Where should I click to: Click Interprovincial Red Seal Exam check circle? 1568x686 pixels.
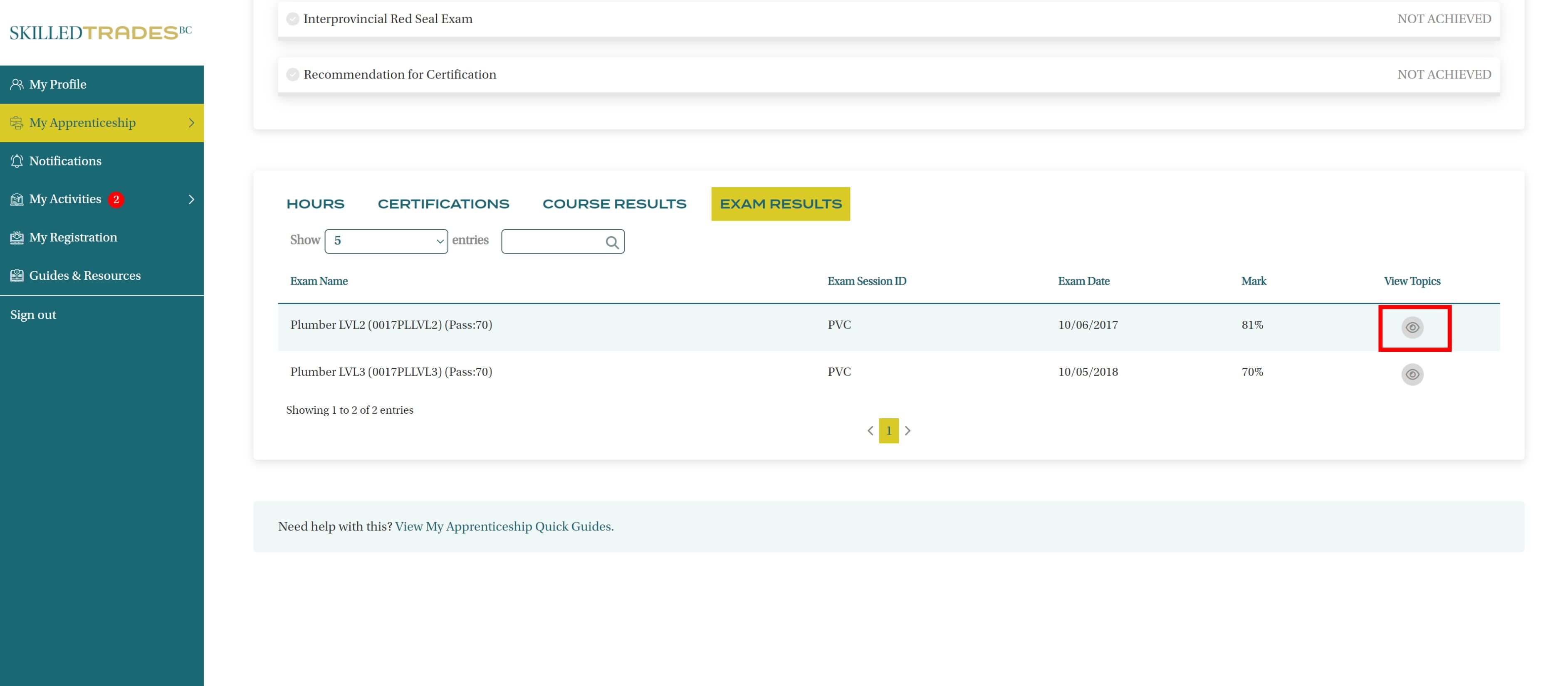click(x=293, y=19)
